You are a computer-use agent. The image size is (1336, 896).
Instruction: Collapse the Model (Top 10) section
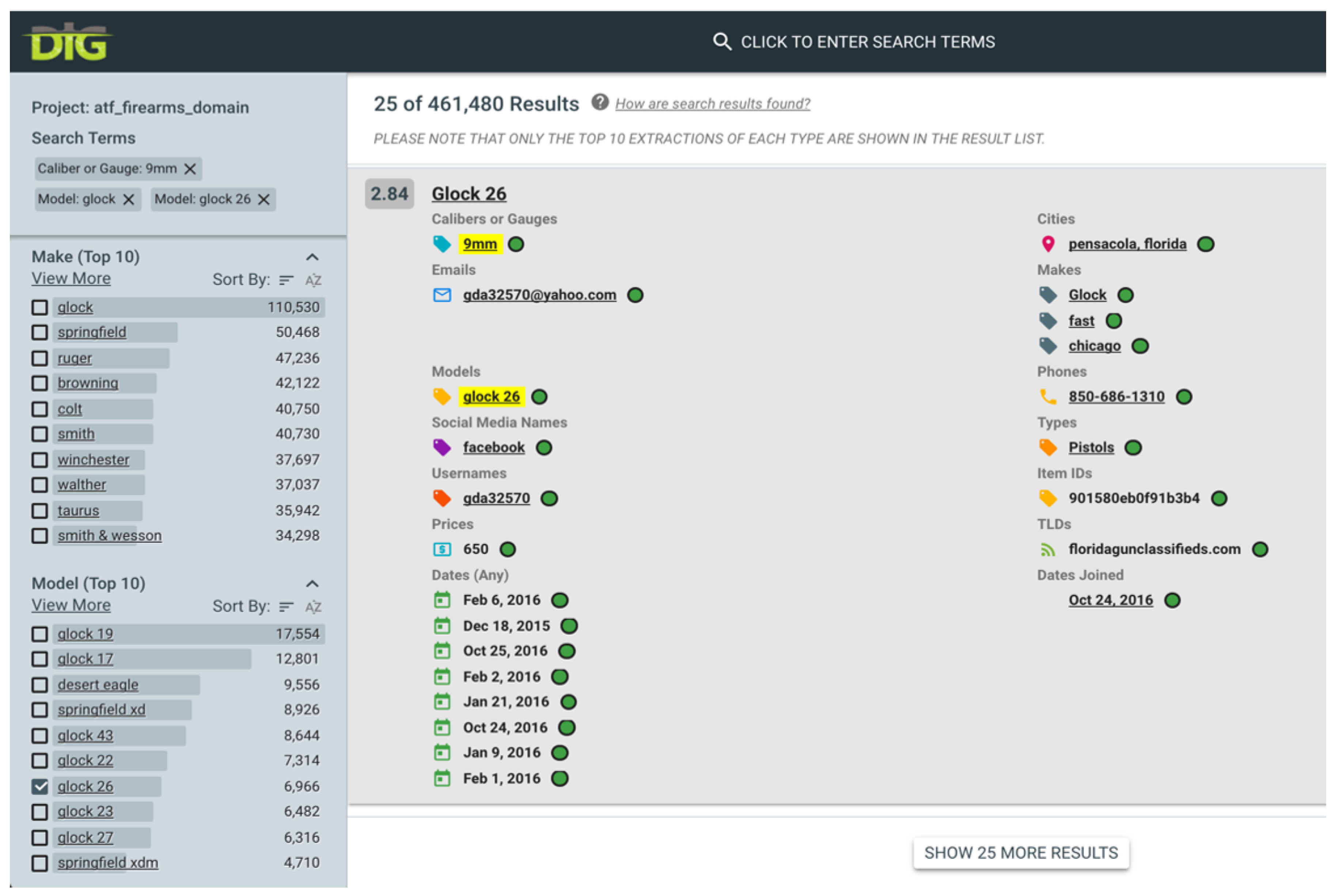[312, 584]
